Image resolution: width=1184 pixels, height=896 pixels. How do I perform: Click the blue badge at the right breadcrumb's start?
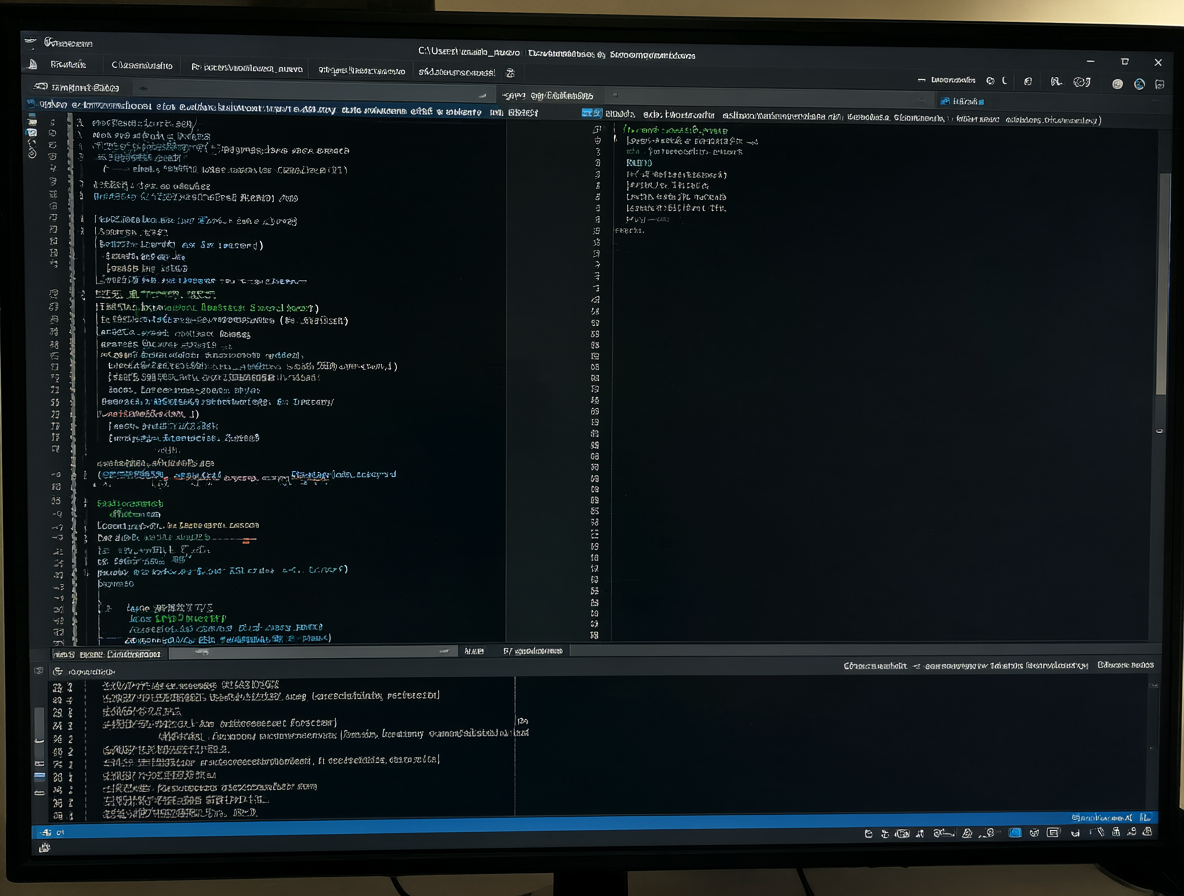(591, 113)
